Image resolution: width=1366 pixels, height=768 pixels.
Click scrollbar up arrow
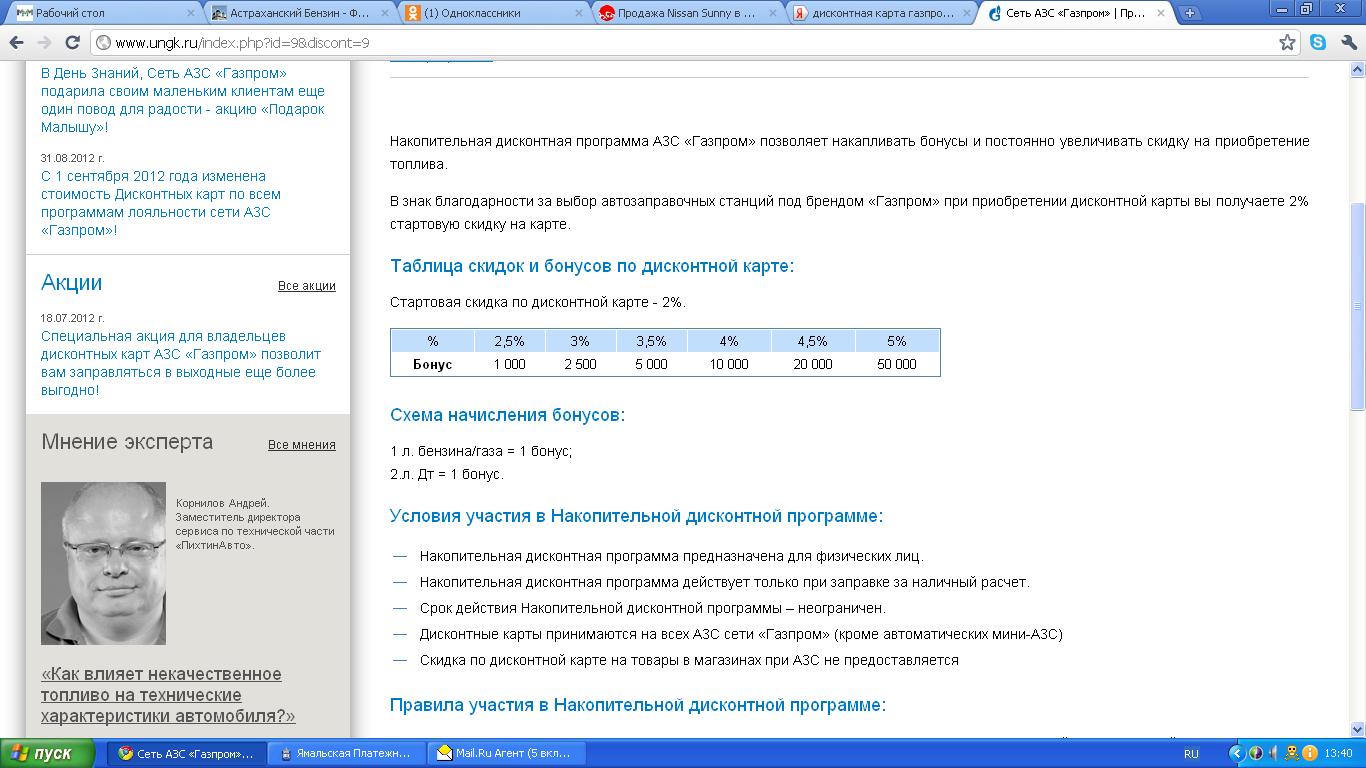[1357, 70]
